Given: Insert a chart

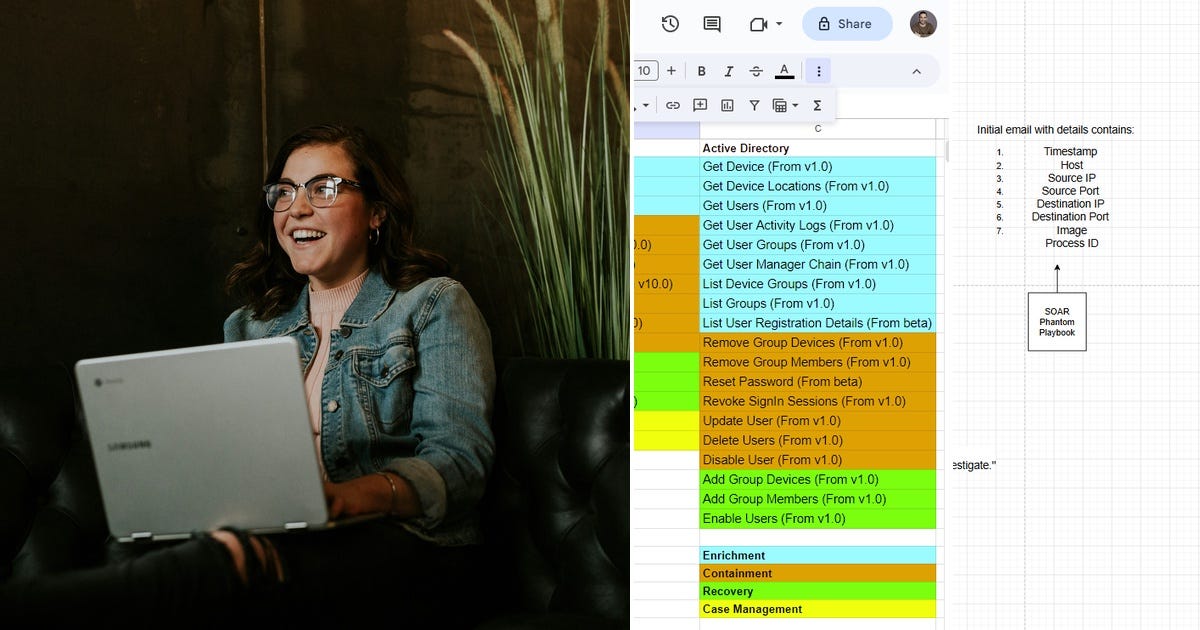Looking at the screenshot, I should pyautogui.click(x=727, y=104).
